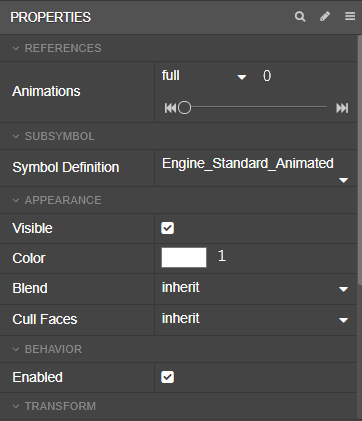362x421 pixels.
Task: Collapse the APPEARANCE section
Action: click(x=16, y=200)
